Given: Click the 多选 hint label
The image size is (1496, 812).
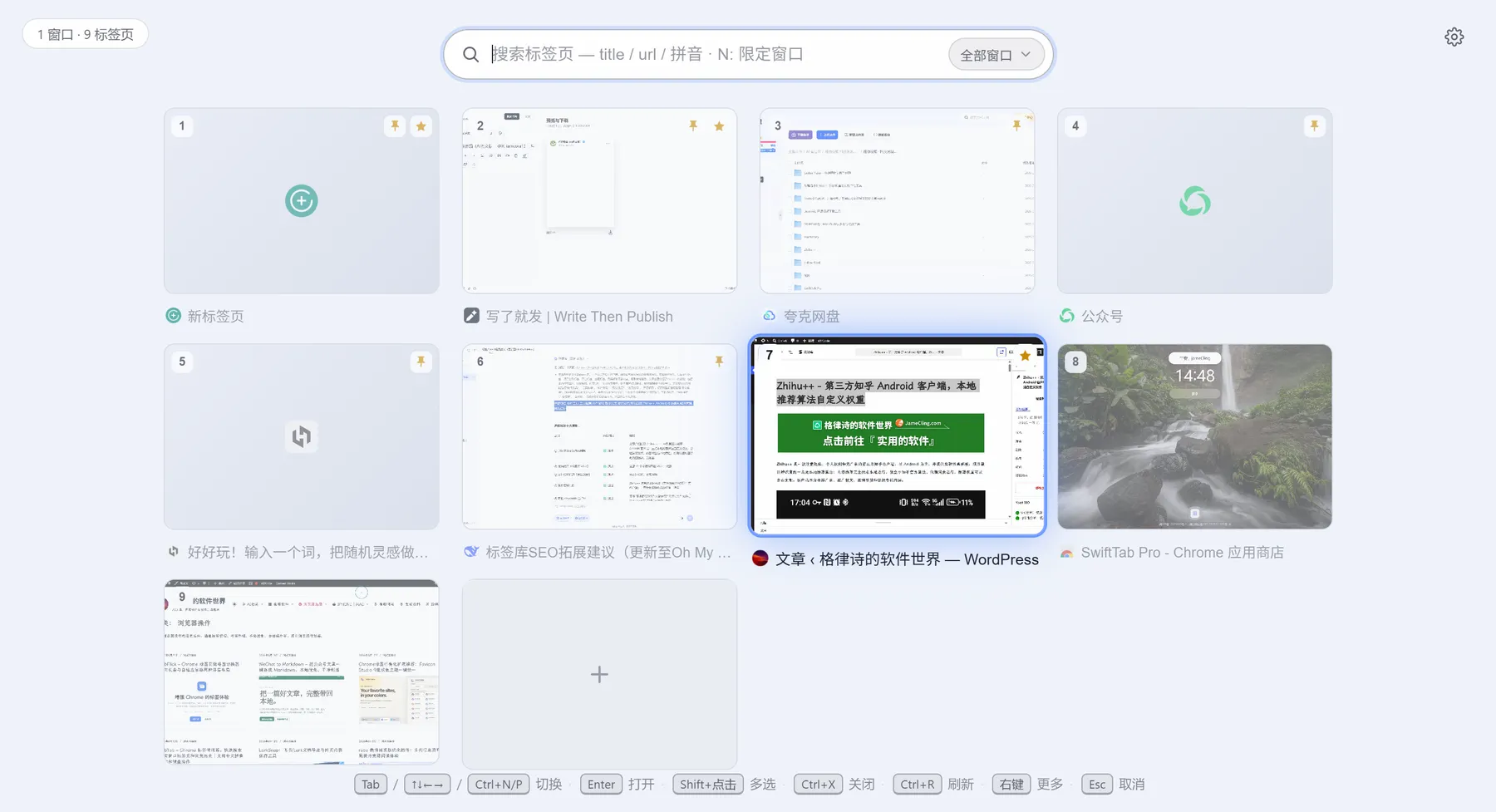Looking at the screenshot, I should [x=762, y=785].
